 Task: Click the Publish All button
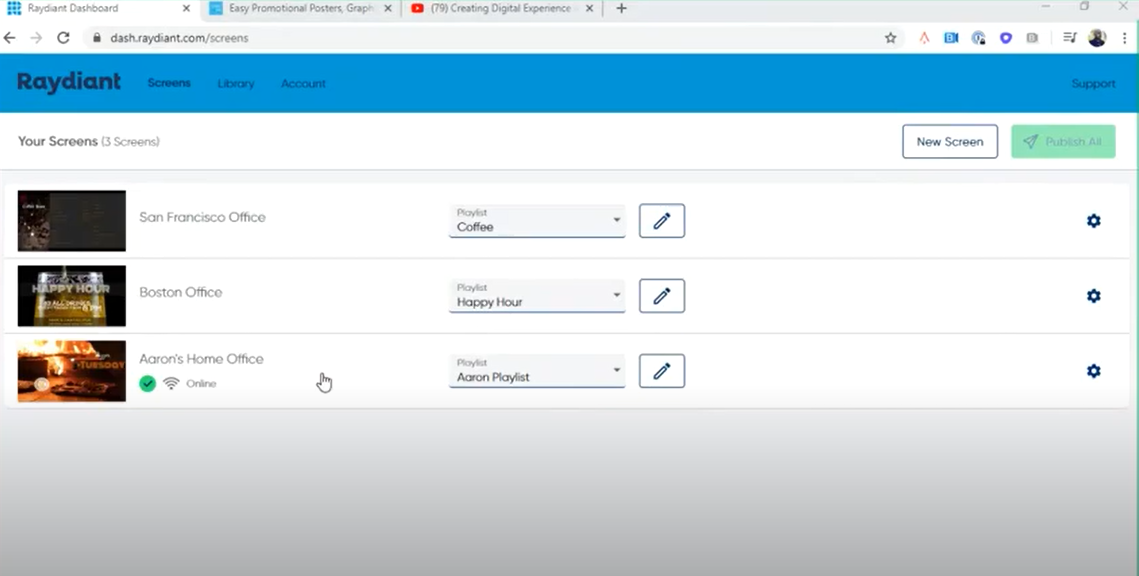[1063, 141]
